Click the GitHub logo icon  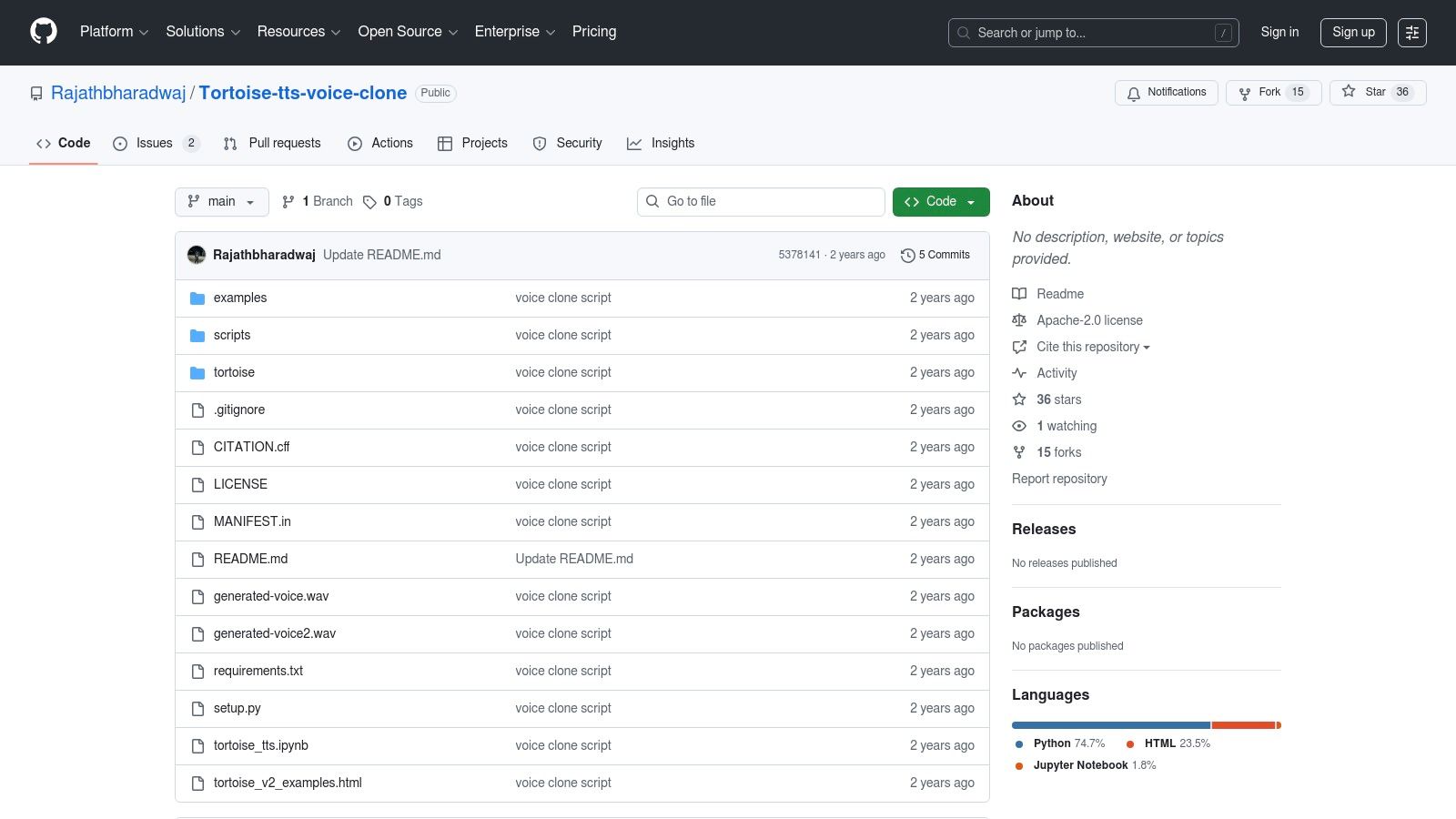44,32
